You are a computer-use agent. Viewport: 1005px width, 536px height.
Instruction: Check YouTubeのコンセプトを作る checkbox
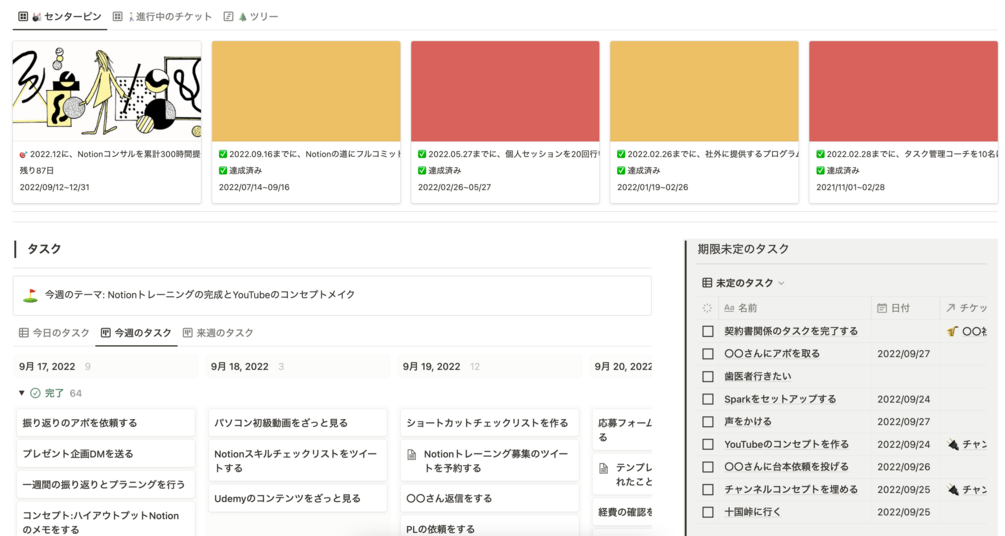(708, 444)
